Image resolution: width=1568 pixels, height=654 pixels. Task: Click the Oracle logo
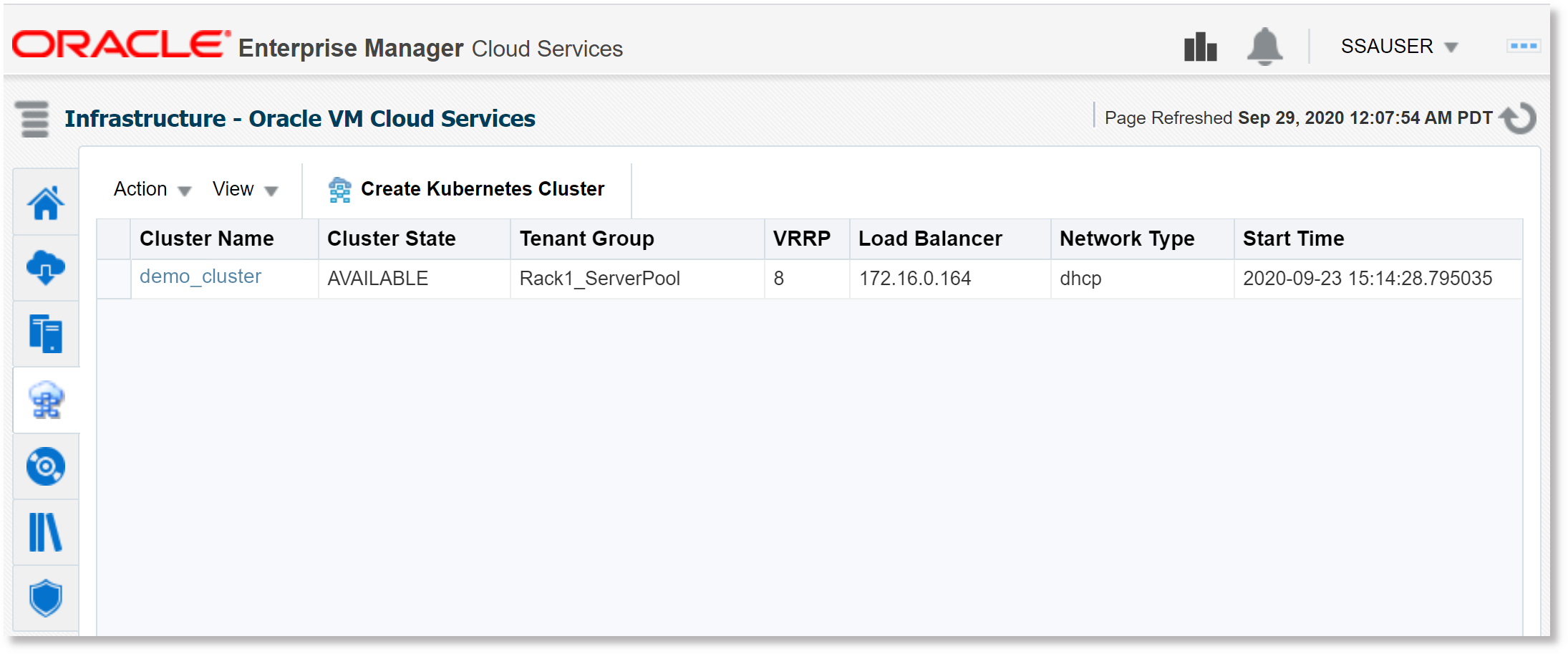coord(122,44)
